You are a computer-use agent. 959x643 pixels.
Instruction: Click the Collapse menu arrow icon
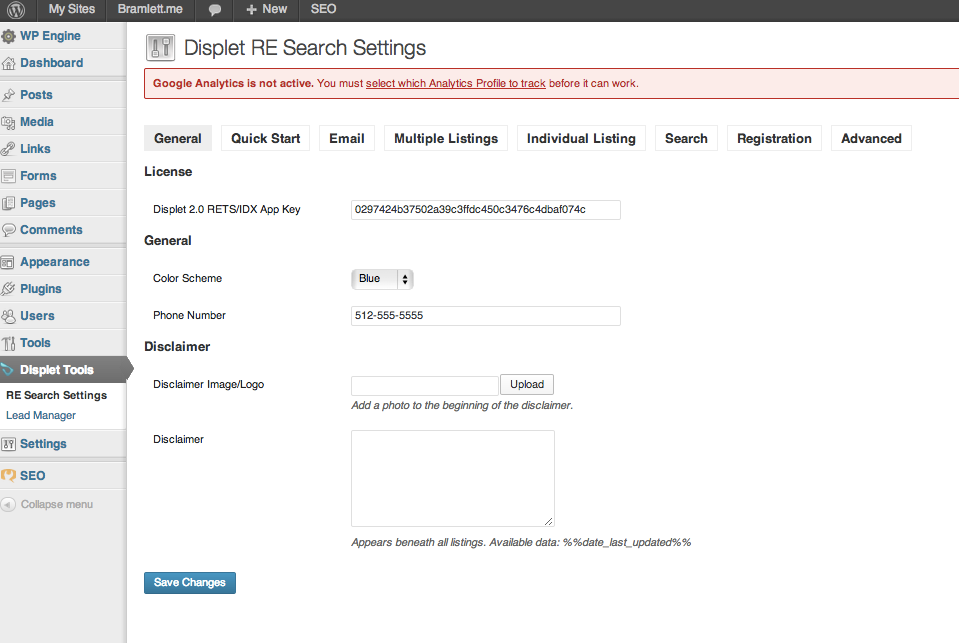[9, 504]
